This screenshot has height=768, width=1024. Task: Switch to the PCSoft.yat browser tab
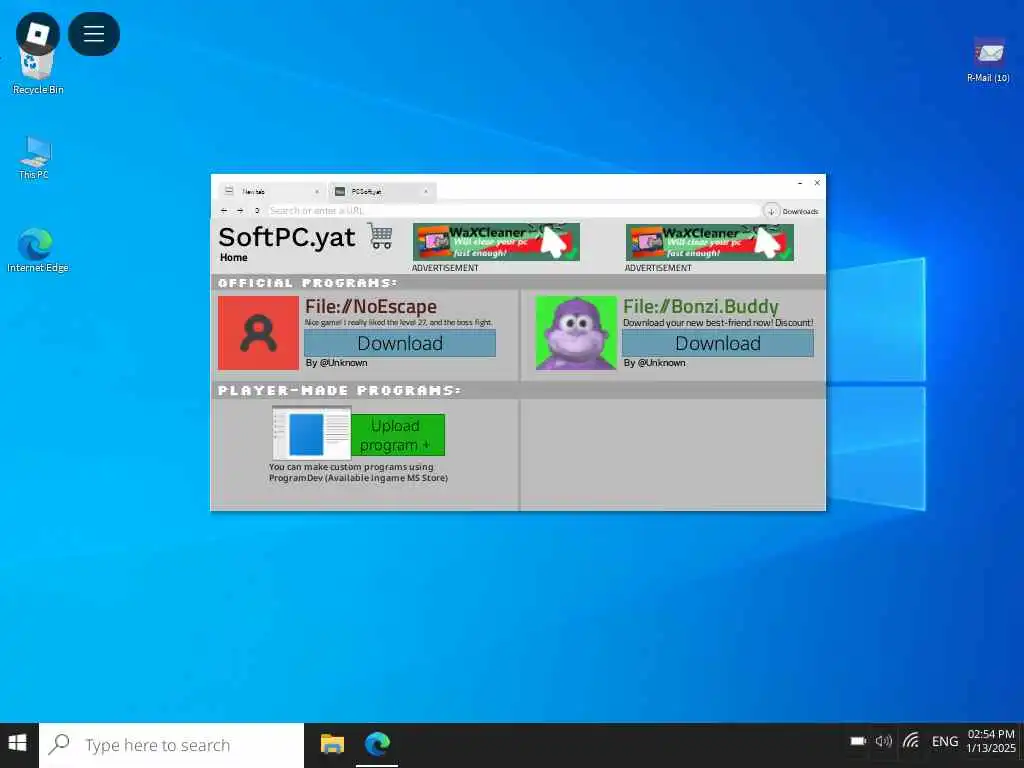pyautogui.click(x=382, y=191)
